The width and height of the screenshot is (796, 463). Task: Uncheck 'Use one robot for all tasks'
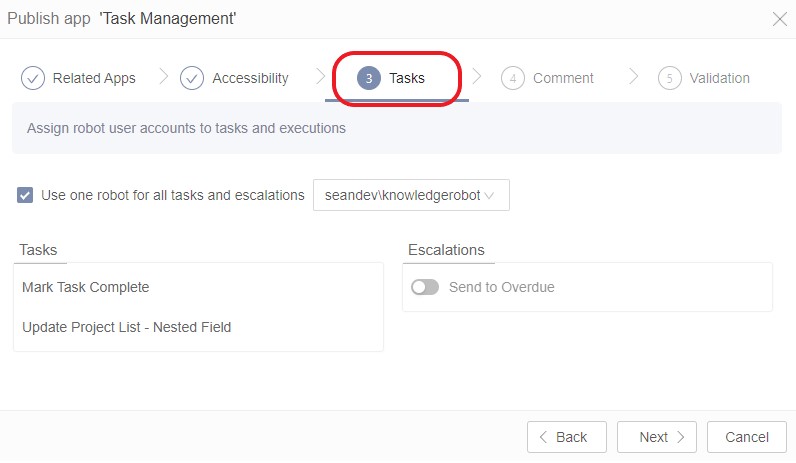tap(26, 195)
